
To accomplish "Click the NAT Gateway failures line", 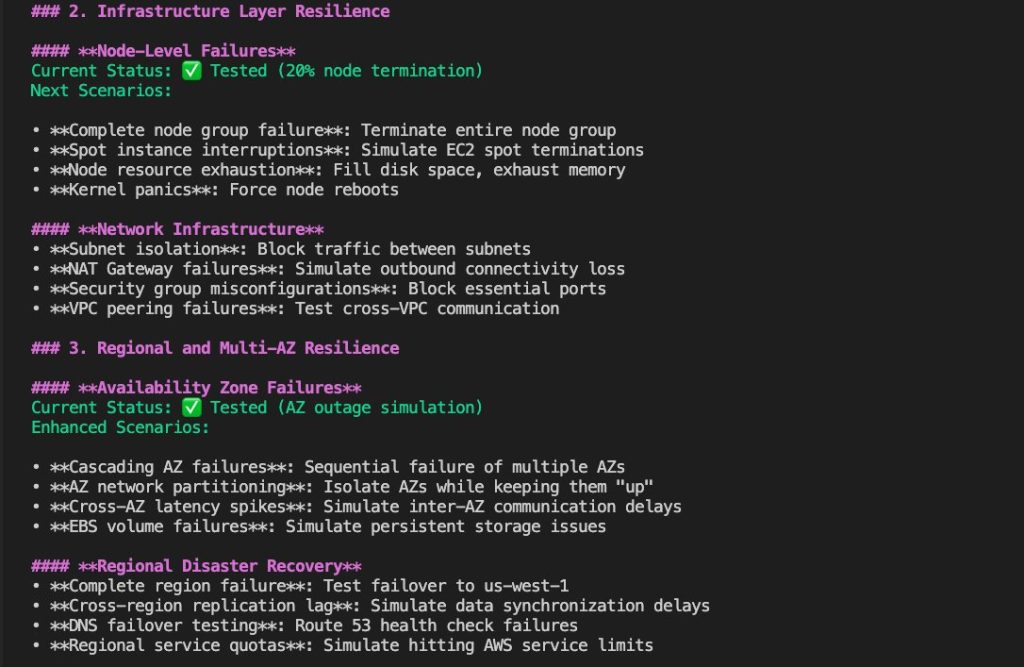I will 328,269.
